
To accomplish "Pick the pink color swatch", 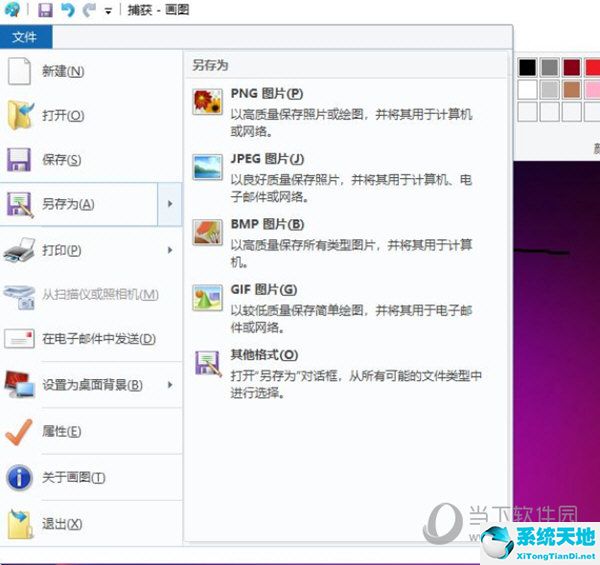I will pos(592,90).
